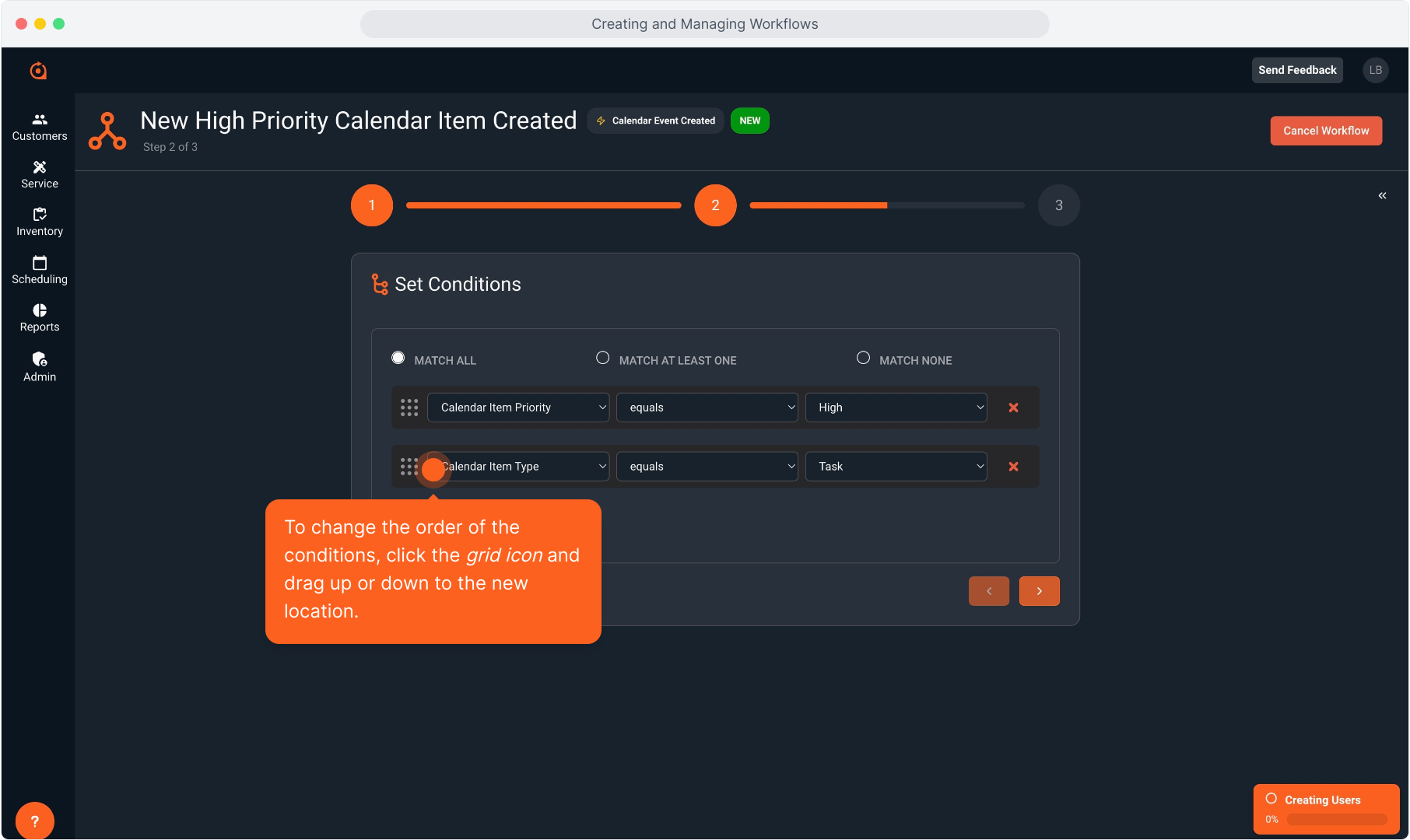Image resolution: width=1410 pixels, height=840 pixels.
Task: Click the Send Feedback button
Action: point(1296,70)
